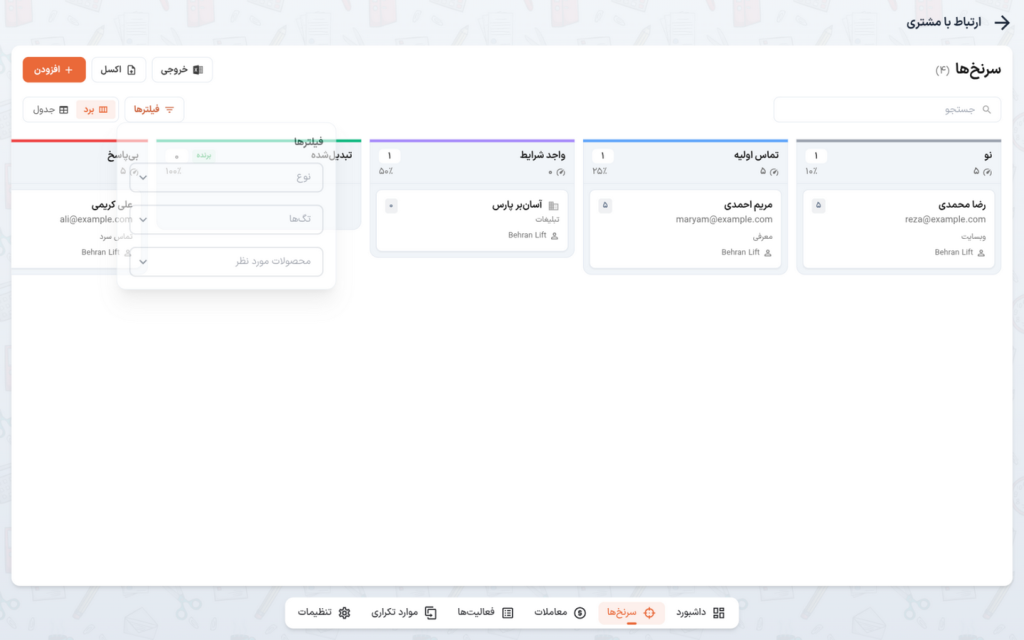Click count badge in نو column header
The width and height of the screenshot is (1024, 640).
[816, 155]
